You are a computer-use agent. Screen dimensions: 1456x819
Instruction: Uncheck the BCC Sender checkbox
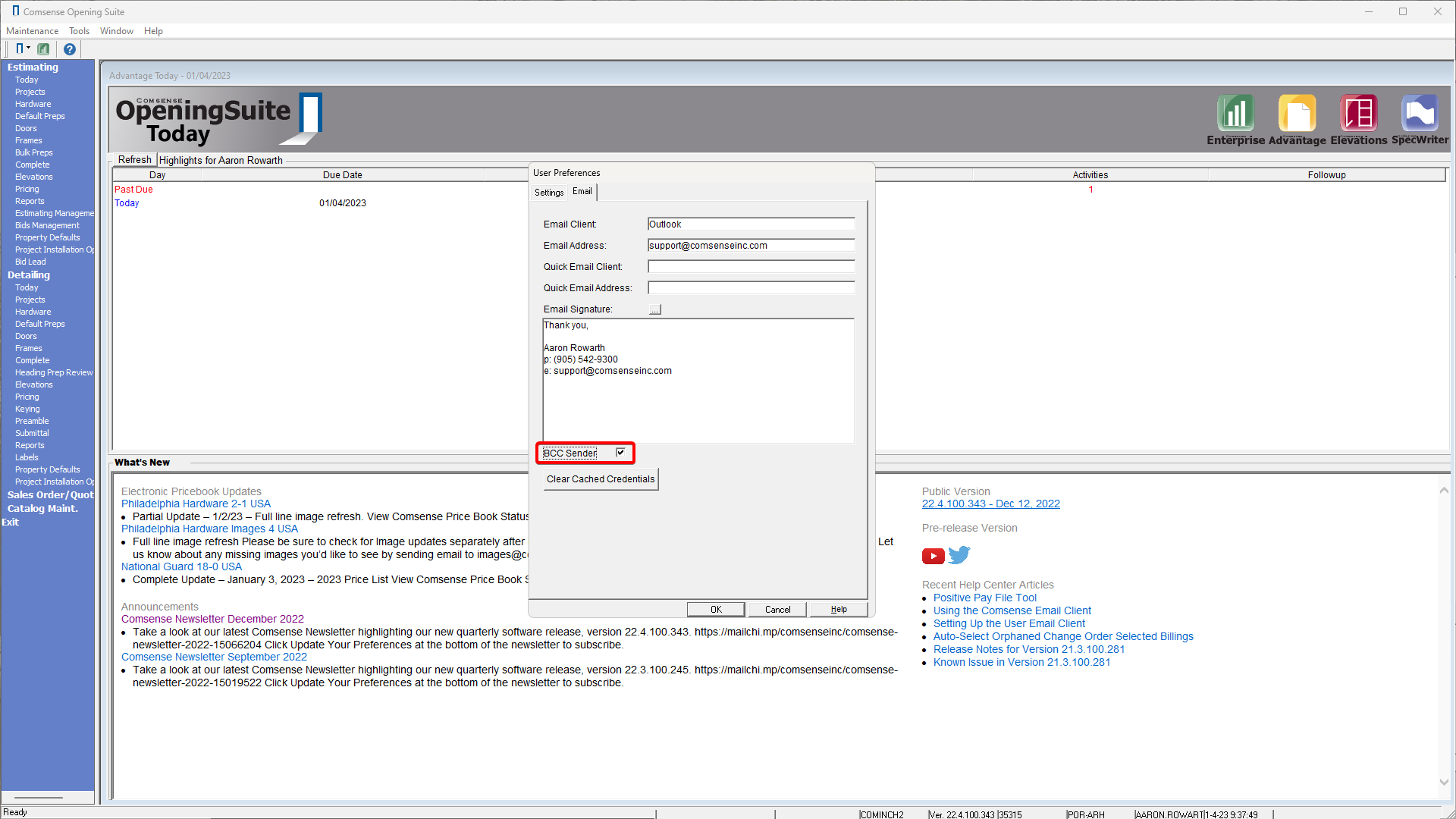point(620,453)
